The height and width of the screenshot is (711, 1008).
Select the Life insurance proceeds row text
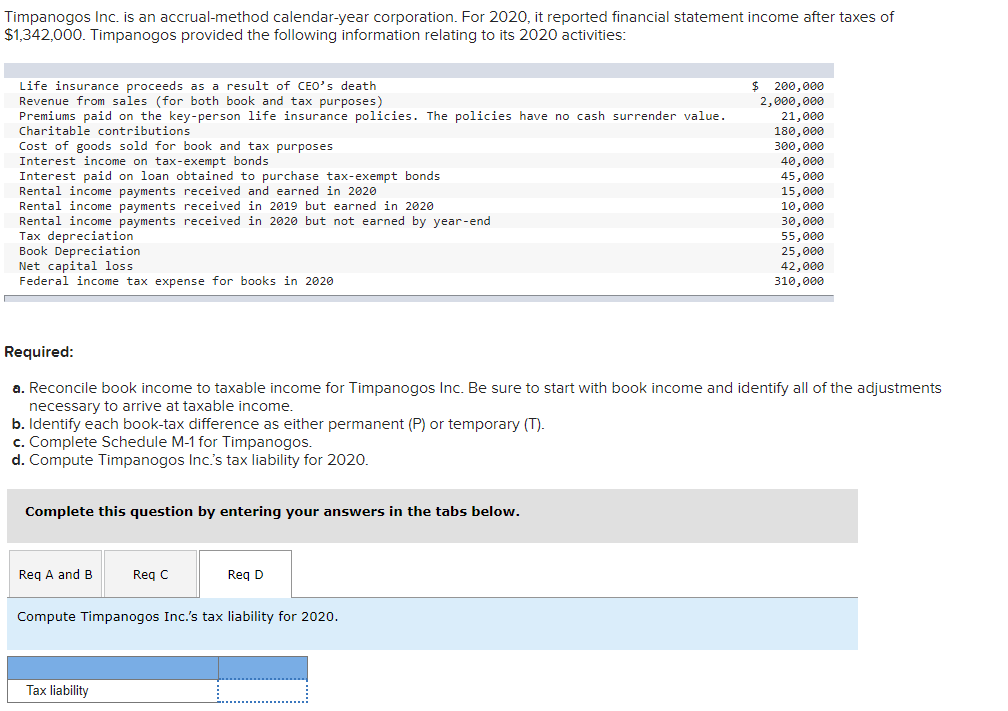coord(197,86)
